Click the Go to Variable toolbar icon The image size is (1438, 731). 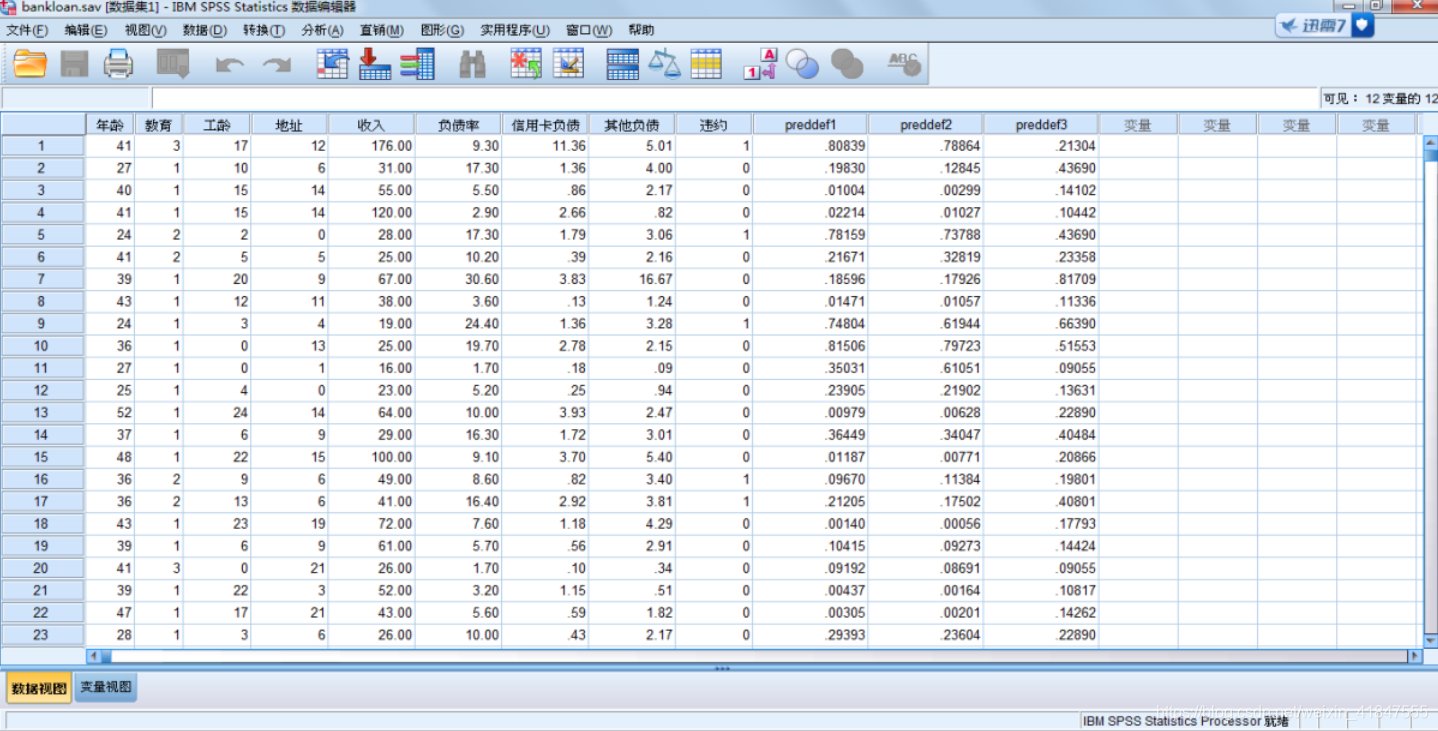point(375,64)
